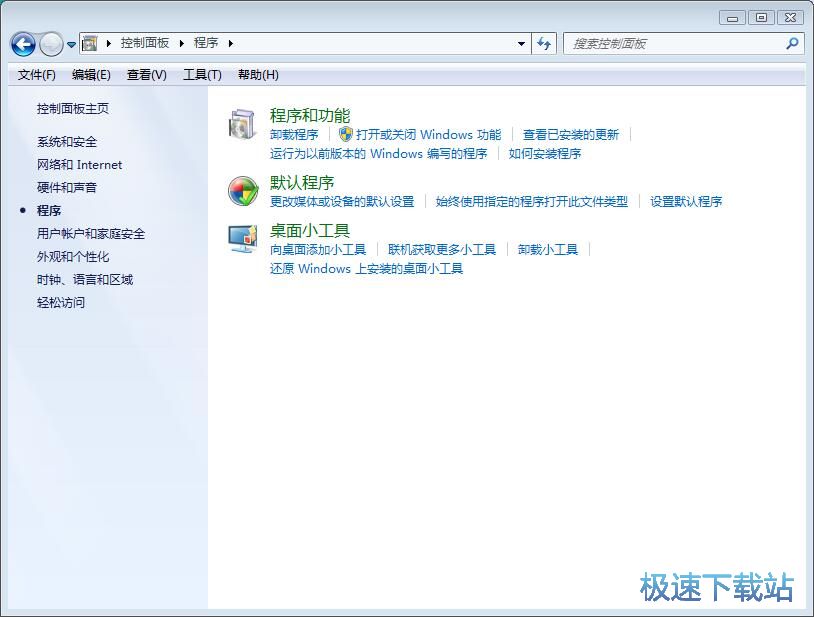The height and width of the screenshot is (617, 814).
Task: Open 系统和安全 category in sidebar
Action: pos(67,142)
